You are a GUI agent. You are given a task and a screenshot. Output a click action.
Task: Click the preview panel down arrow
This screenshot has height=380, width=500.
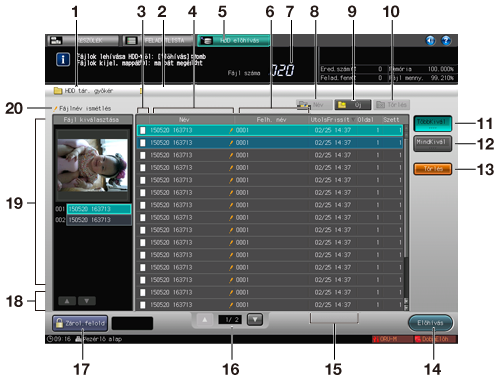point(87,301)
